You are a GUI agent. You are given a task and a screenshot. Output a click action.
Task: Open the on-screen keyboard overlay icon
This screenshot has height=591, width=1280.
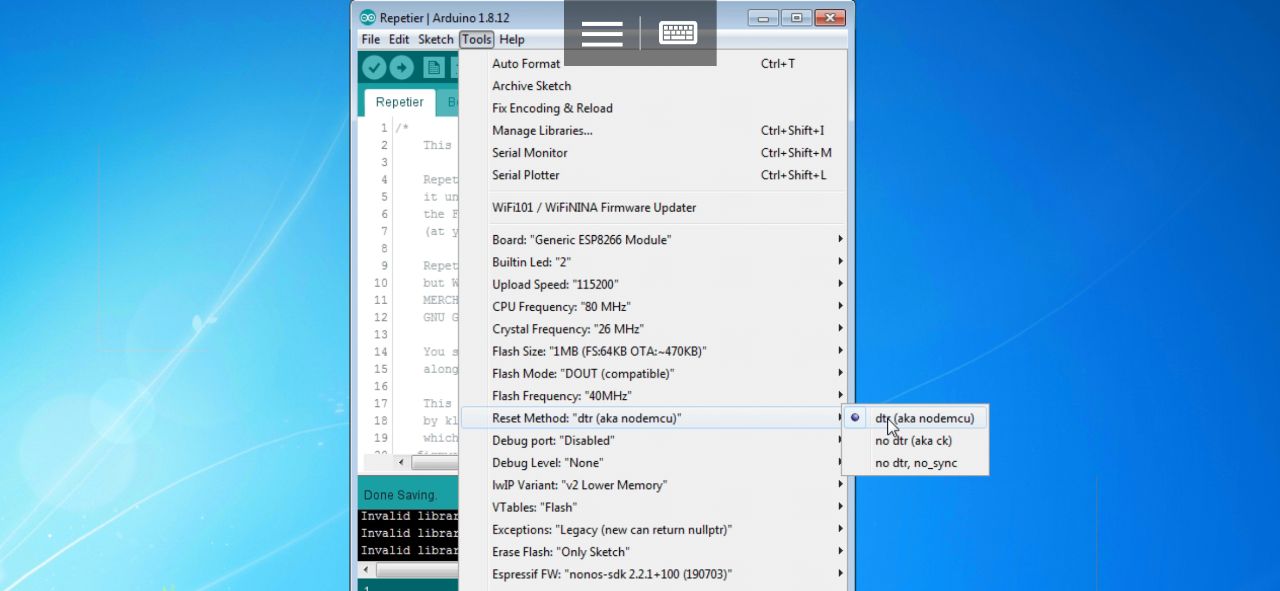pos(678,33)
